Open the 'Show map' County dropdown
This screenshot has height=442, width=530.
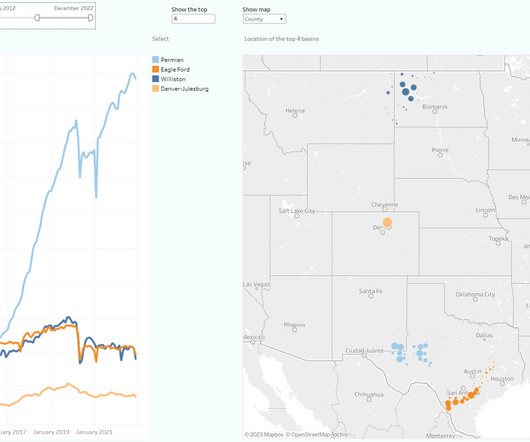click(264, 19)
